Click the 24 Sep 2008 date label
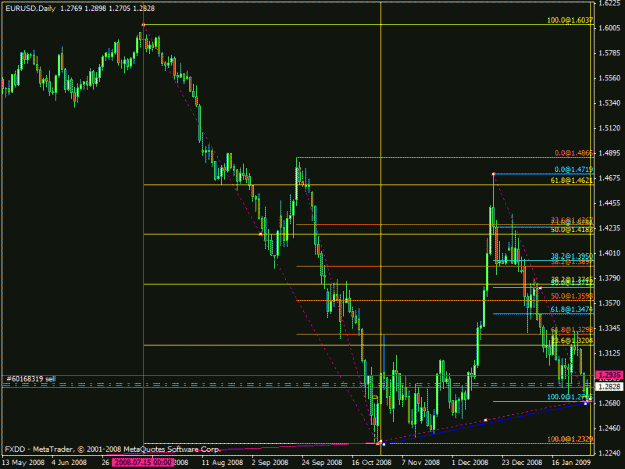This screenshot has width=625, height=469. [321, 463]
